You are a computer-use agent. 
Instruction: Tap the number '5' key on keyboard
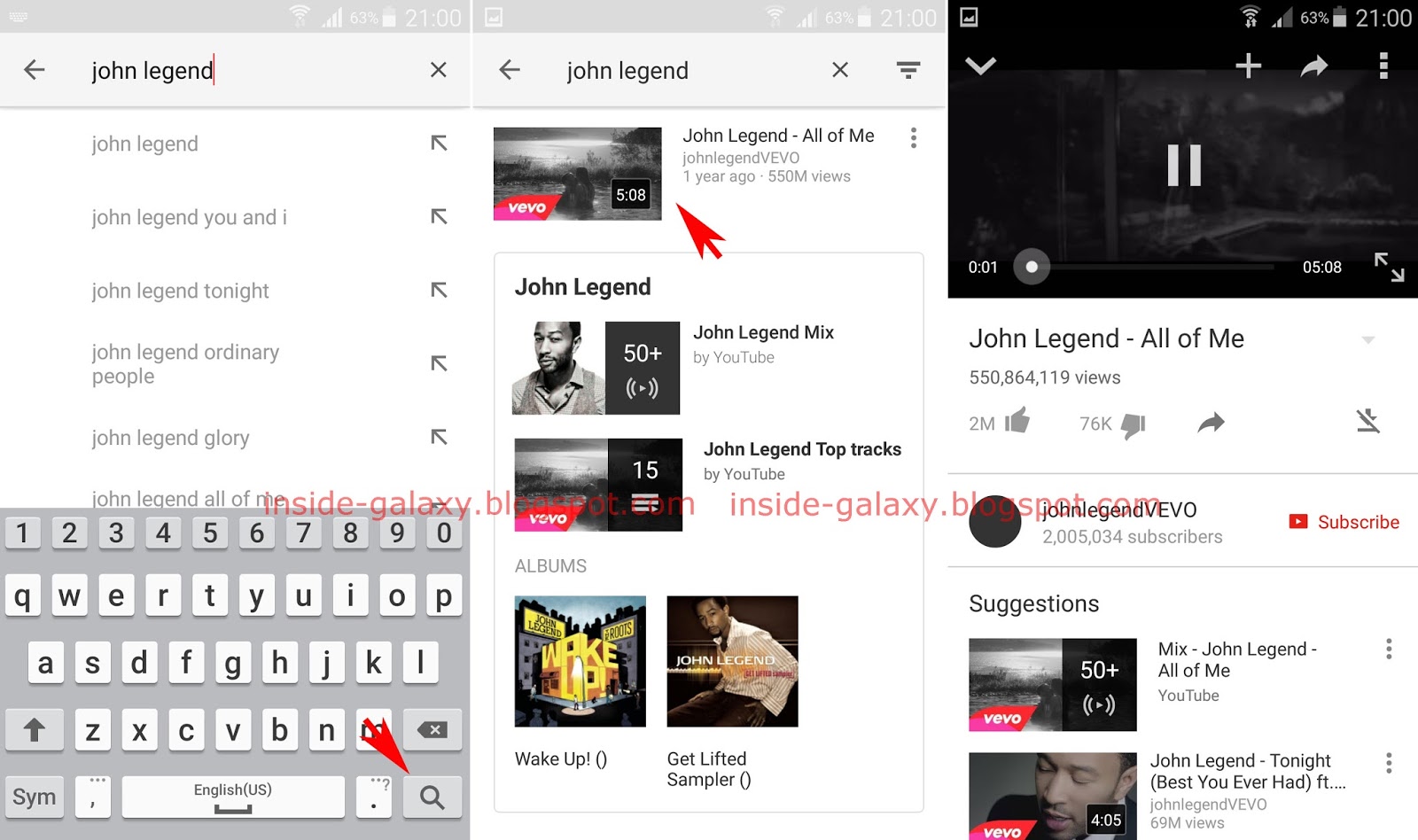click(x=210, y=533)
